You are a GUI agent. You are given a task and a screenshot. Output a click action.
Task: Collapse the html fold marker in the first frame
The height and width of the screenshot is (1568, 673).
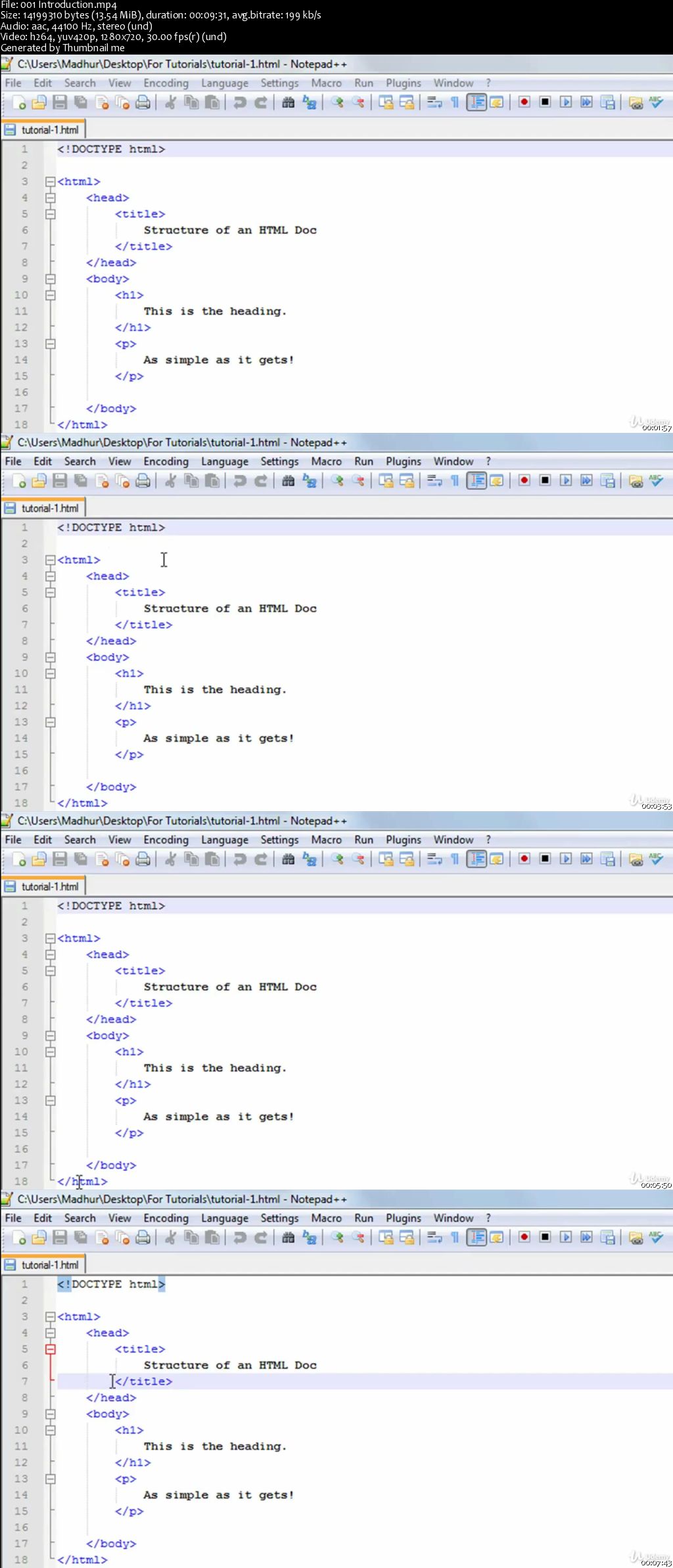pos(50,181)
